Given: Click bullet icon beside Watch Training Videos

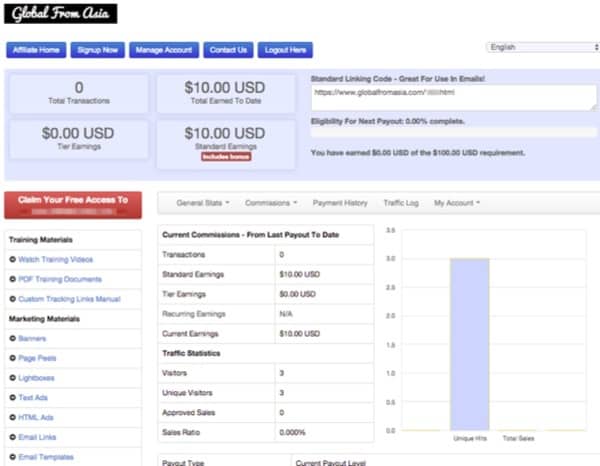Looking at the screenshot, I should click(13, 260).
